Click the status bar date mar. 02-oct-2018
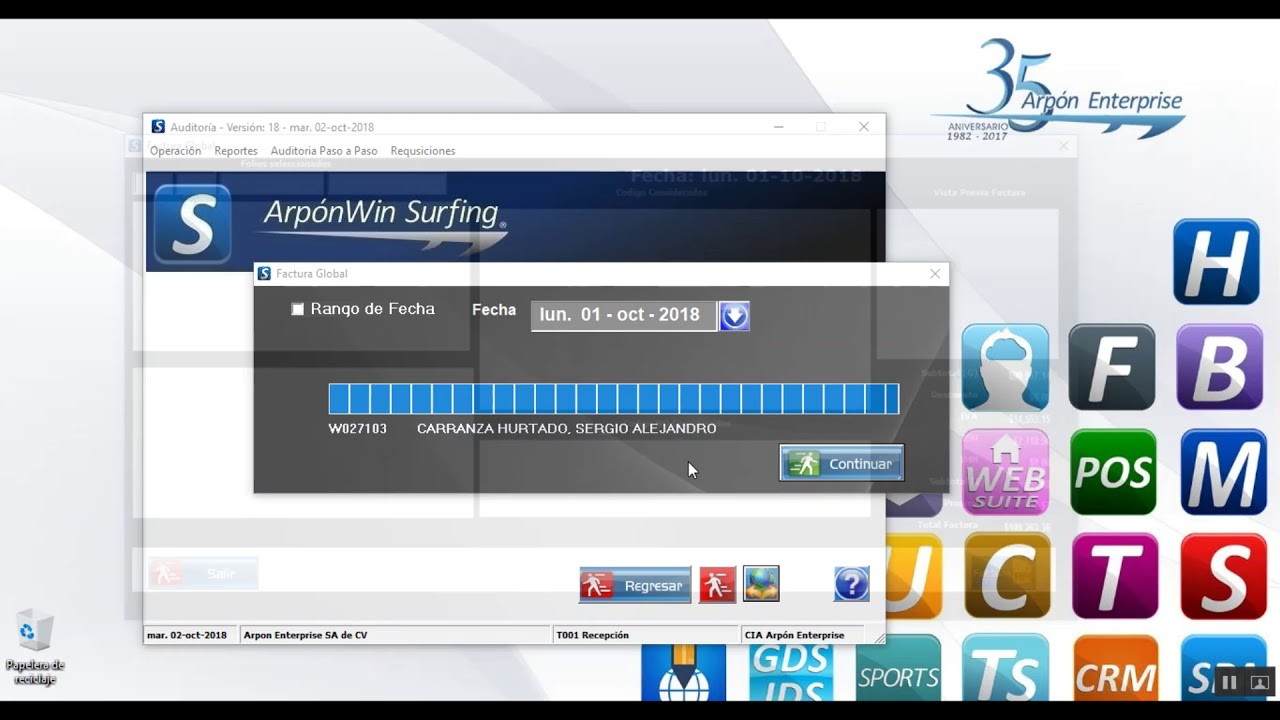The image size is (1280, 720). click(187, 635)
